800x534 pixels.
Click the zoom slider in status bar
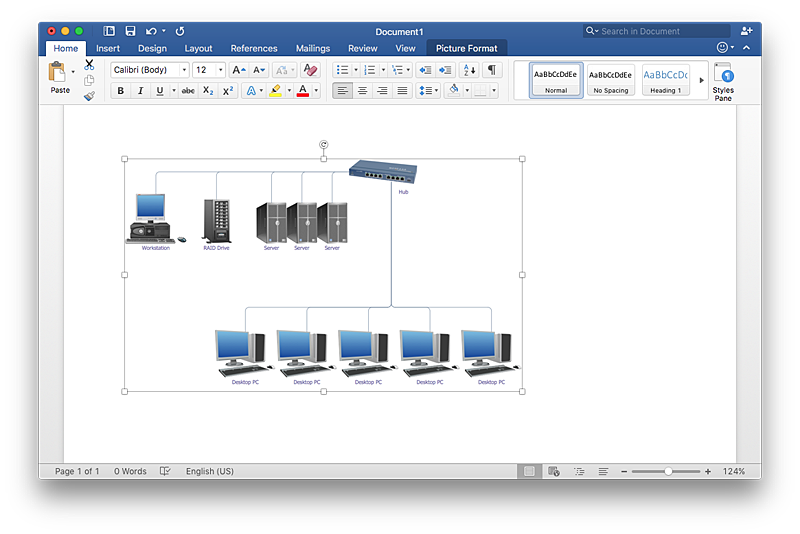666,471
